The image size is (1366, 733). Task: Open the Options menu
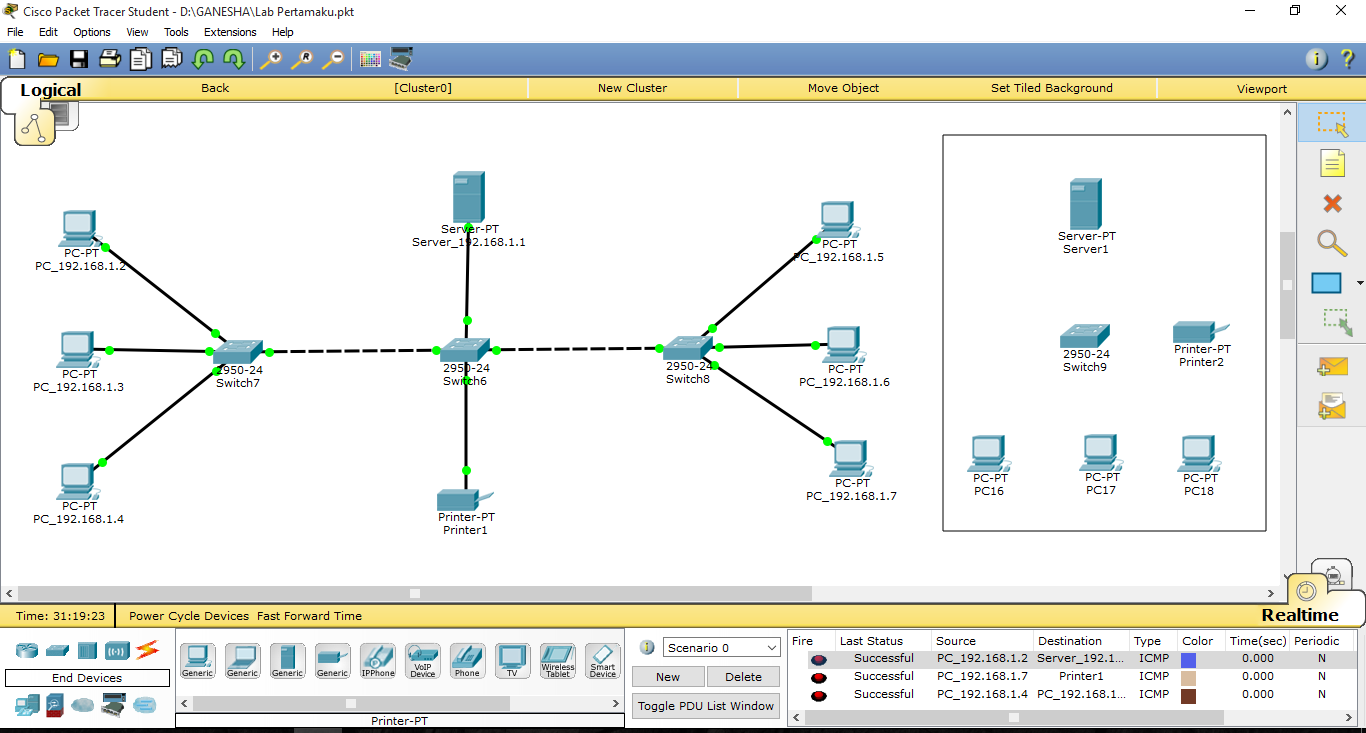pos(91,32)
